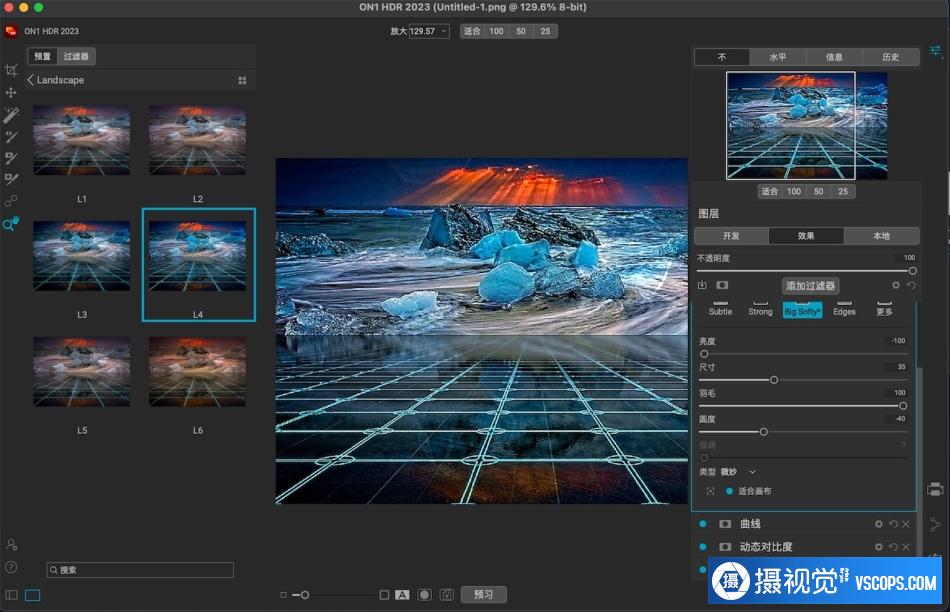Screen dimensions: 950x612
Task: Click the thumbnail size slider at bottom
Action: pos(305,595)
